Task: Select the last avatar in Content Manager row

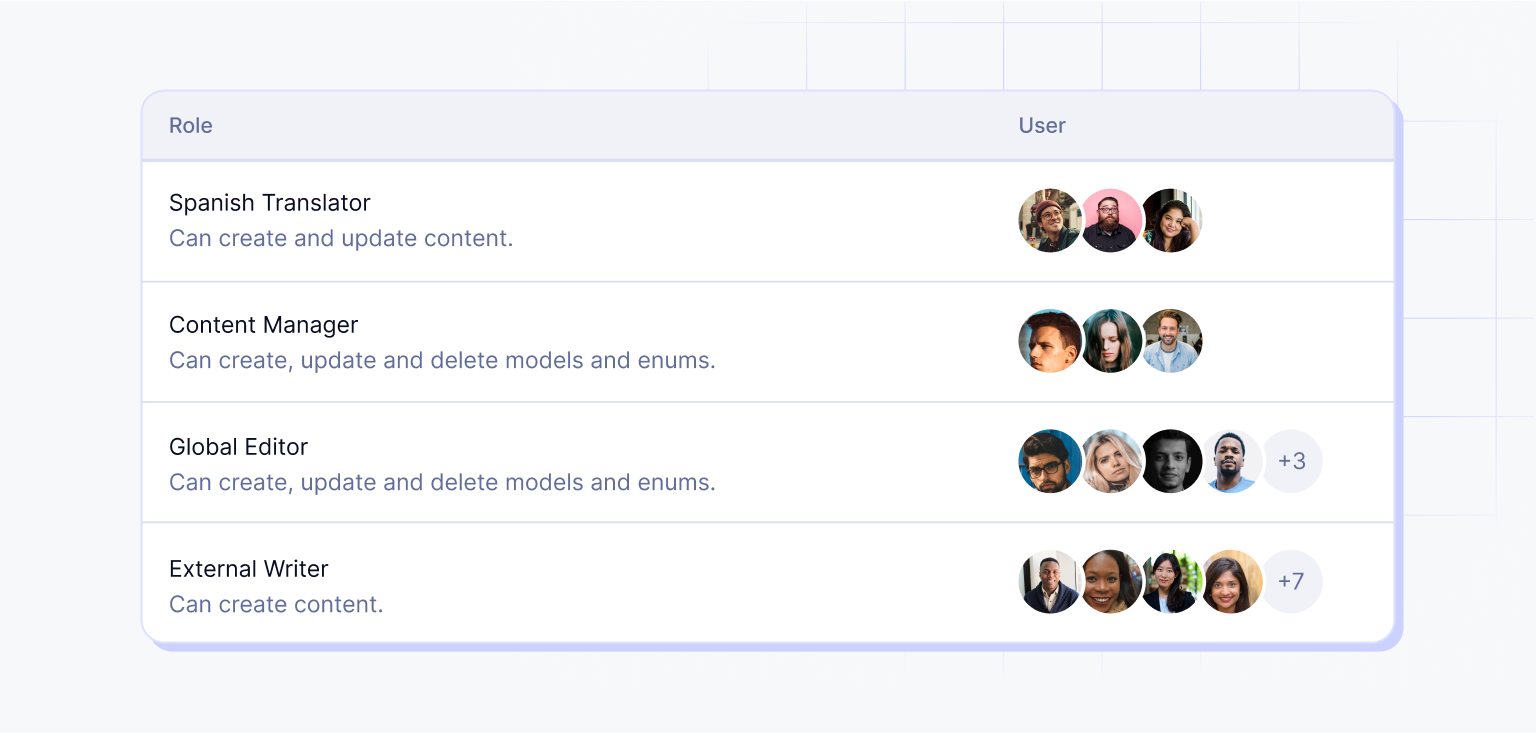Action: click(x=1172, y=341)
